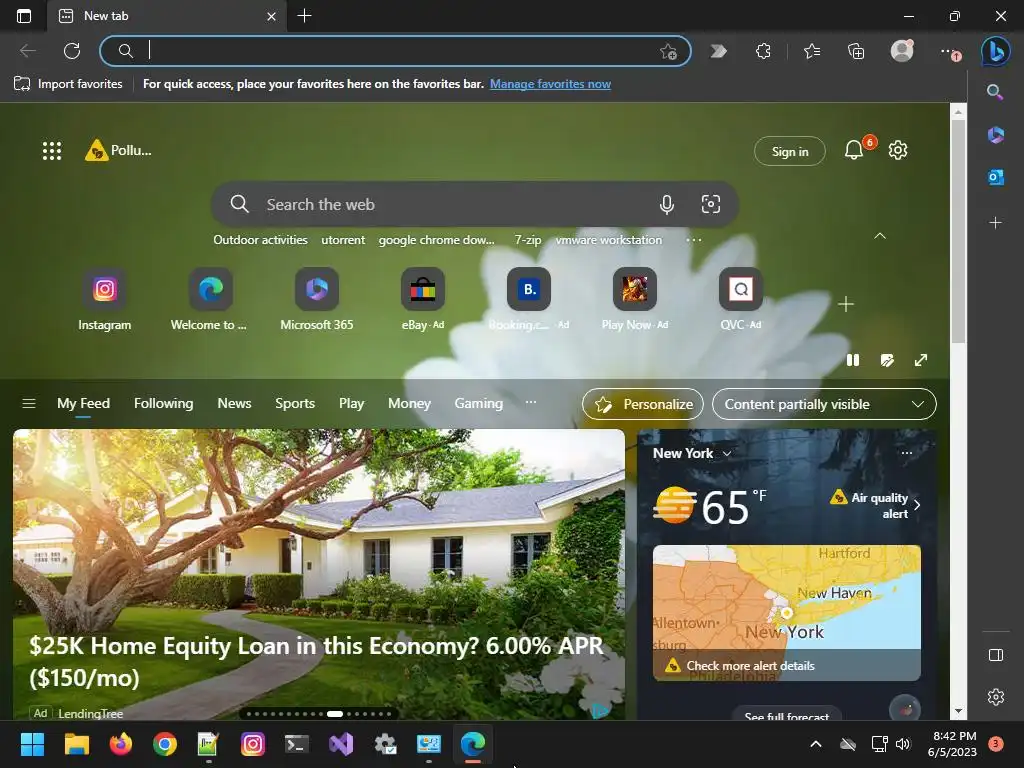
Task: Show more suggested searches ellipsis
Action: coord(694,240)
